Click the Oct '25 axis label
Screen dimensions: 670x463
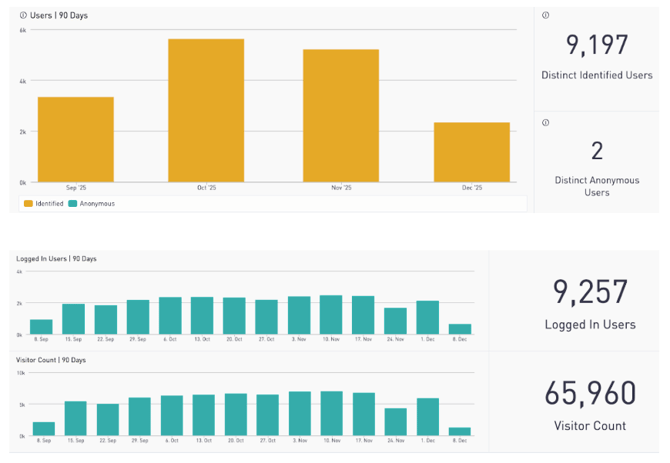pos(206,188)
